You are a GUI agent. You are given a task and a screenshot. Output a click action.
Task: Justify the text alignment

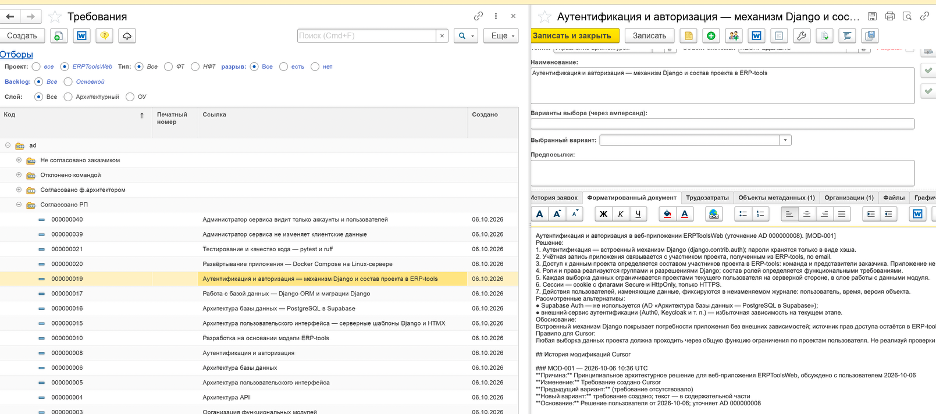click(842, 214)
